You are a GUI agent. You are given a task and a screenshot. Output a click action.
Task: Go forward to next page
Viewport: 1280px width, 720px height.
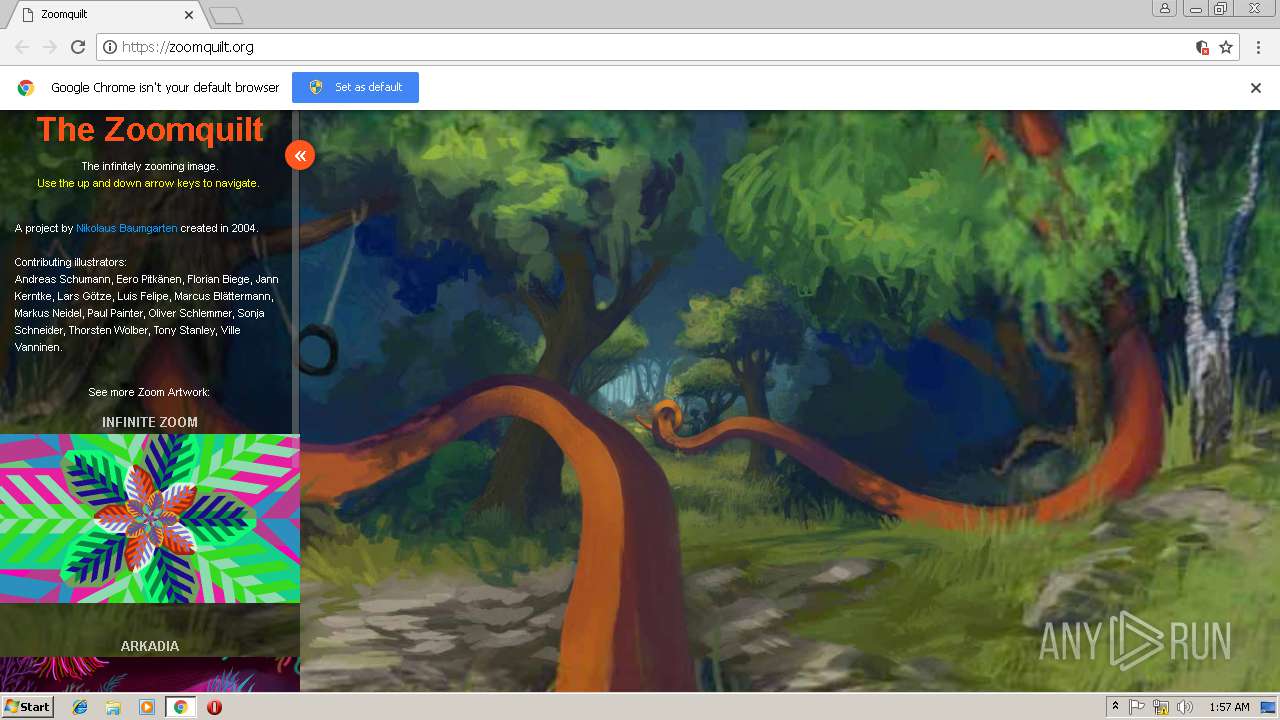click(x=50, y=47)
